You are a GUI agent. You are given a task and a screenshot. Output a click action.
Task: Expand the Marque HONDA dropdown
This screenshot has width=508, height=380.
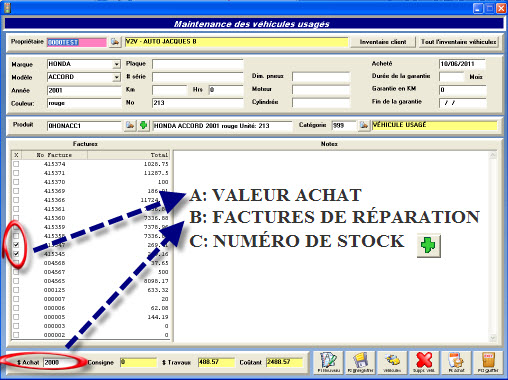(x=116, y=64)
